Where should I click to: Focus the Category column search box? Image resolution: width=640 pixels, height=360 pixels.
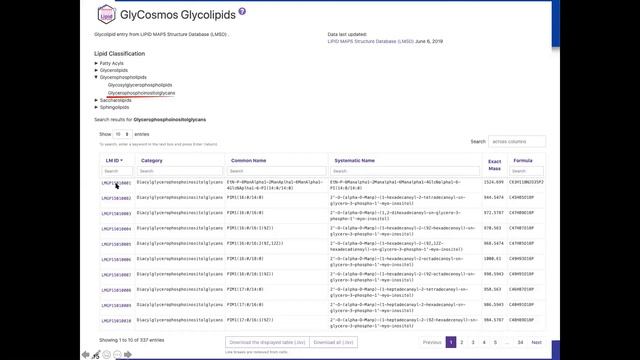[x=180, y=171]
